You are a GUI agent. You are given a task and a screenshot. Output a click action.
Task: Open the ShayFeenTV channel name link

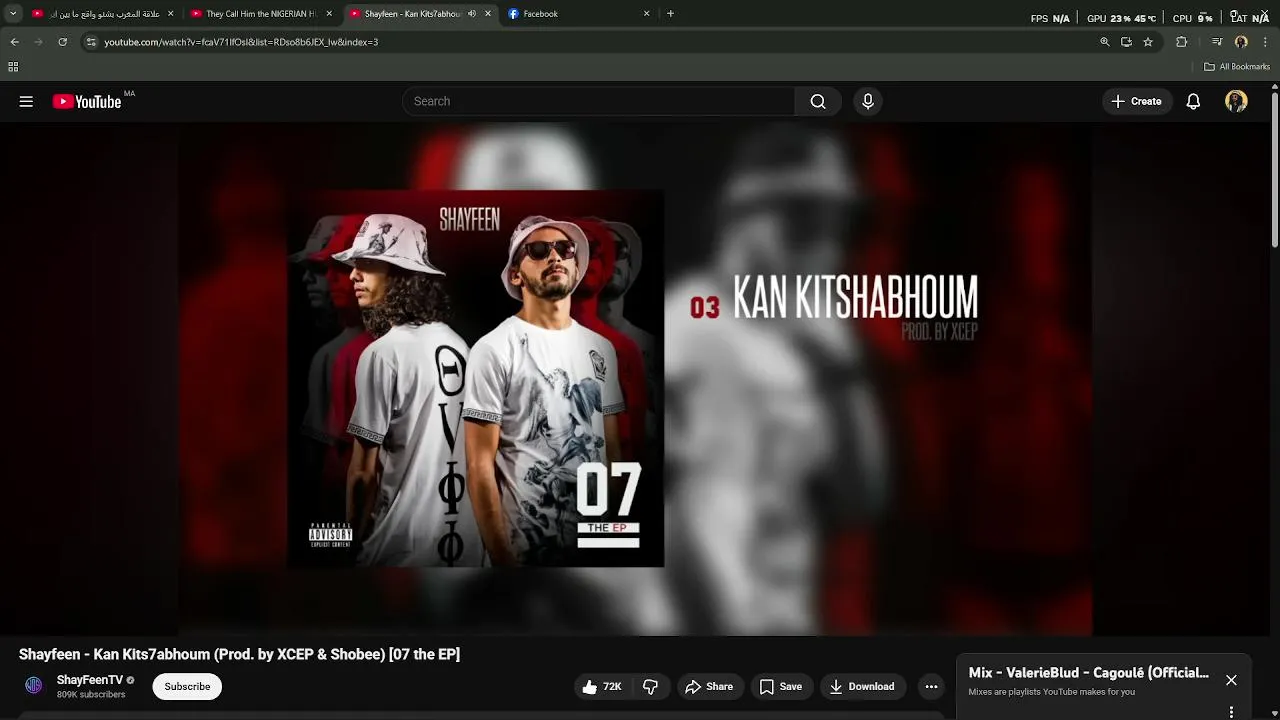point(90,680)
